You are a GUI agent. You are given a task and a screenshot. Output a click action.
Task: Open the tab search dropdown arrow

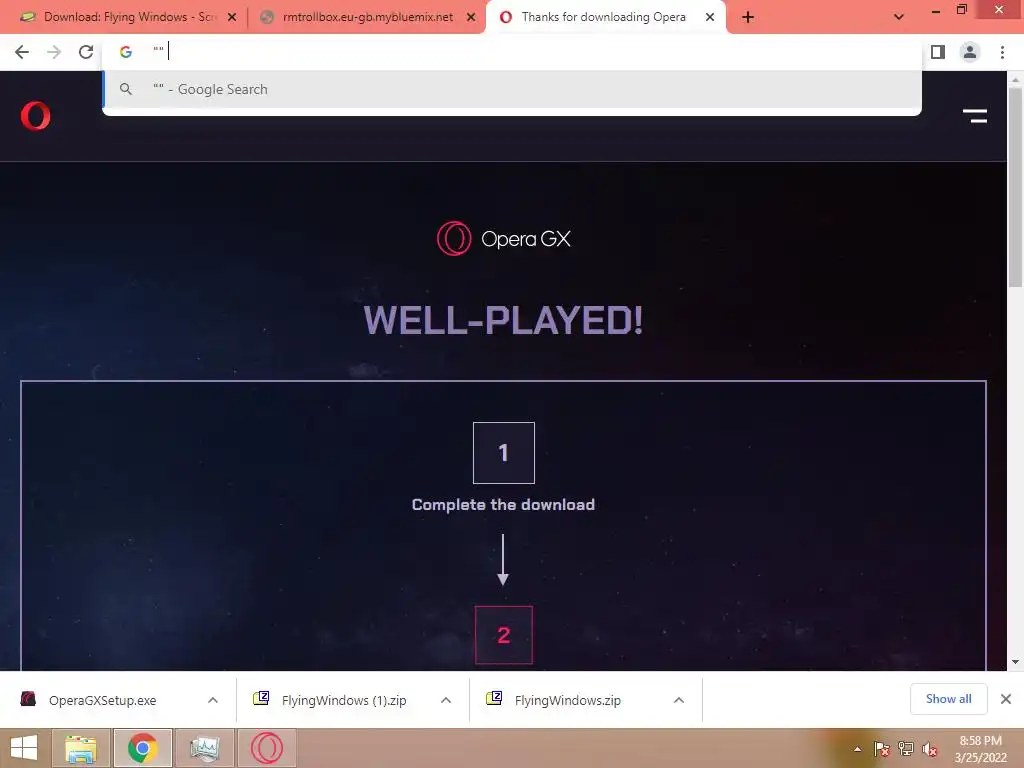click(x=899, y=17)
